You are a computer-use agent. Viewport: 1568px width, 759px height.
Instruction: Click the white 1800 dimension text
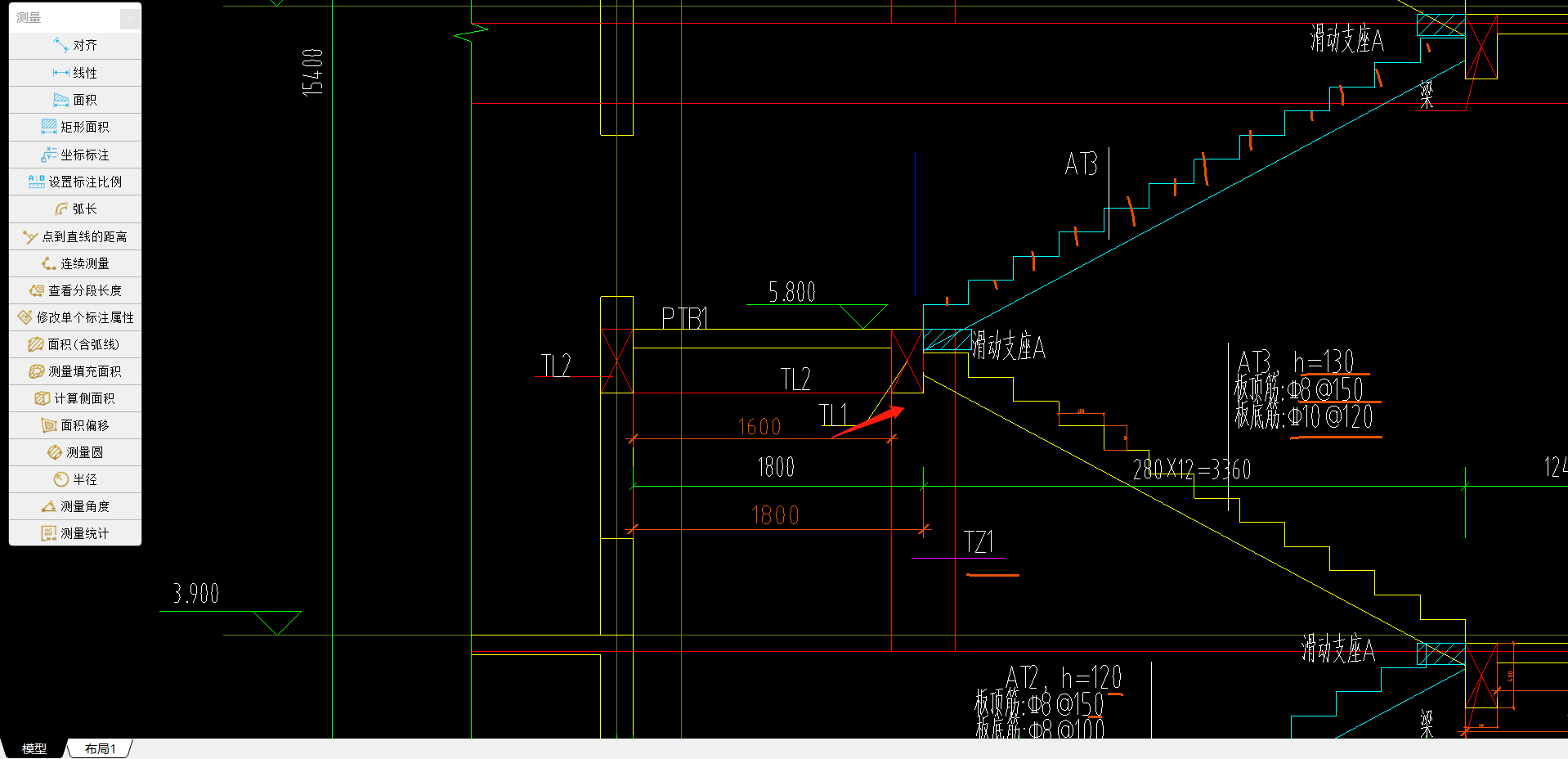(x=776, y=467)
